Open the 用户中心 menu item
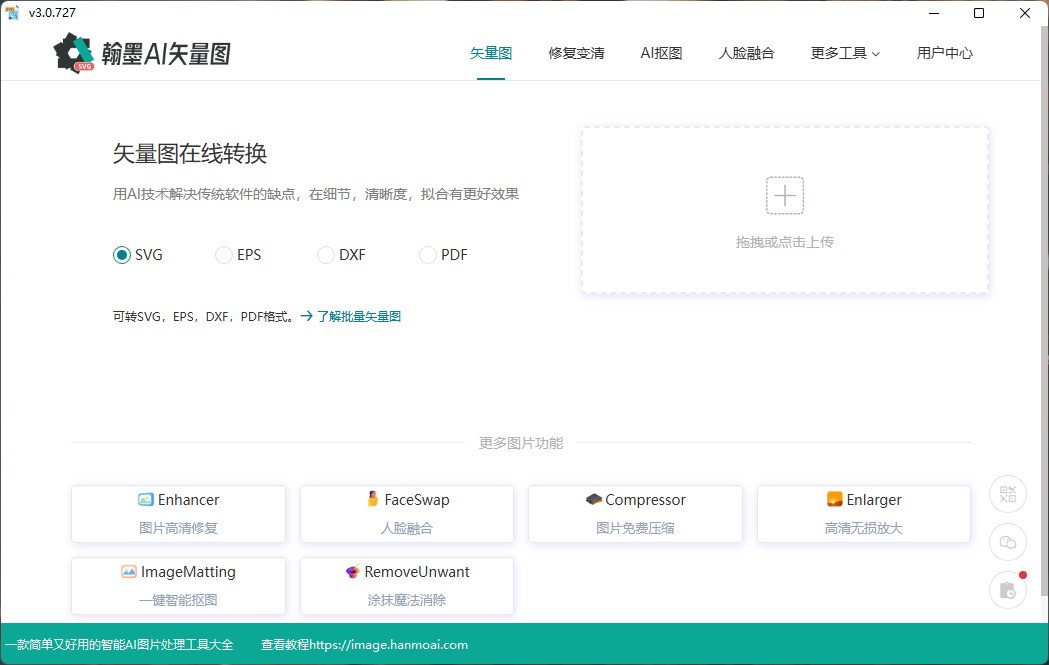The height and width of the screenshot is (665, 1049). click(944, 53)
